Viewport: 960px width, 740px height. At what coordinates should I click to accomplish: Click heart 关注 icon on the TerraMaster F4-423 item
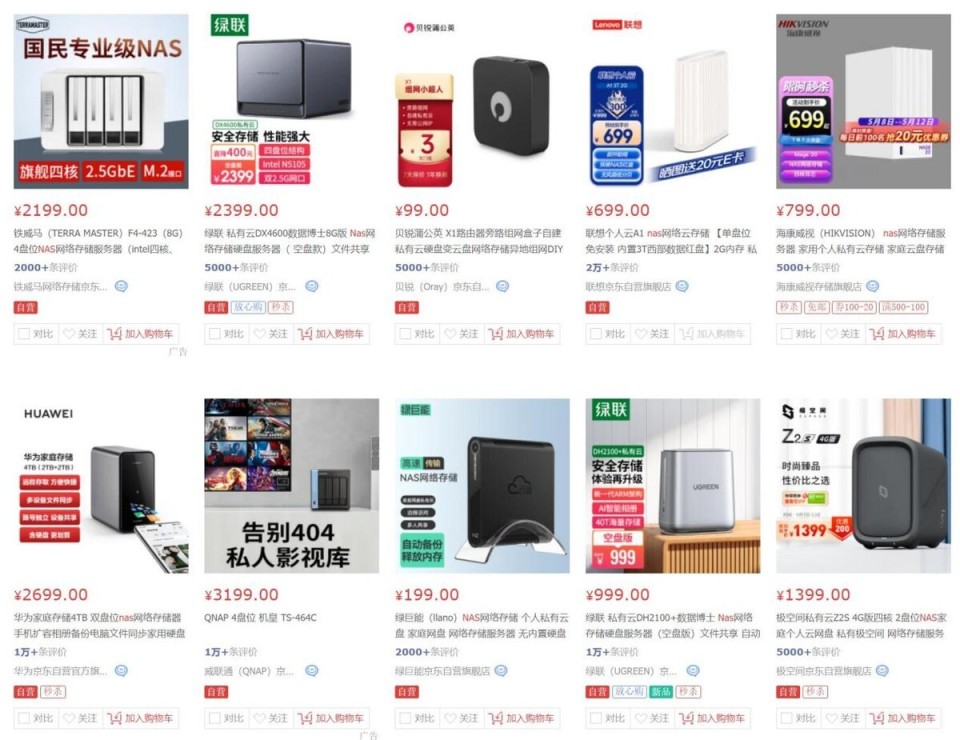point(69,334)
